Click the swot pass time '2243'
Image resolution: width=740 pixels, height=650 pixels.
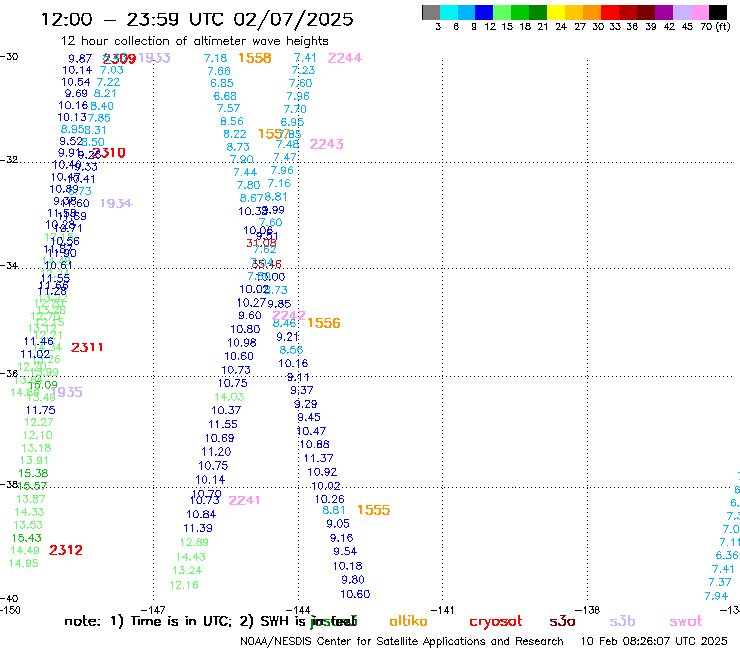[327, 144]
